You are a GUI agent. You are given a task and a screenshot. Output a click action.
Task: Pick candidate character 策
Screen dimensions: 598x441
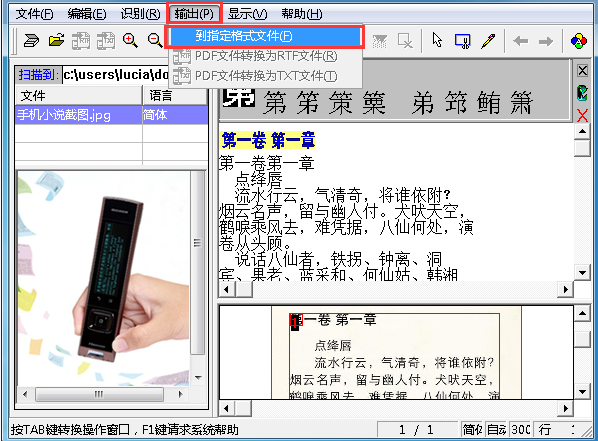(341, 103)
